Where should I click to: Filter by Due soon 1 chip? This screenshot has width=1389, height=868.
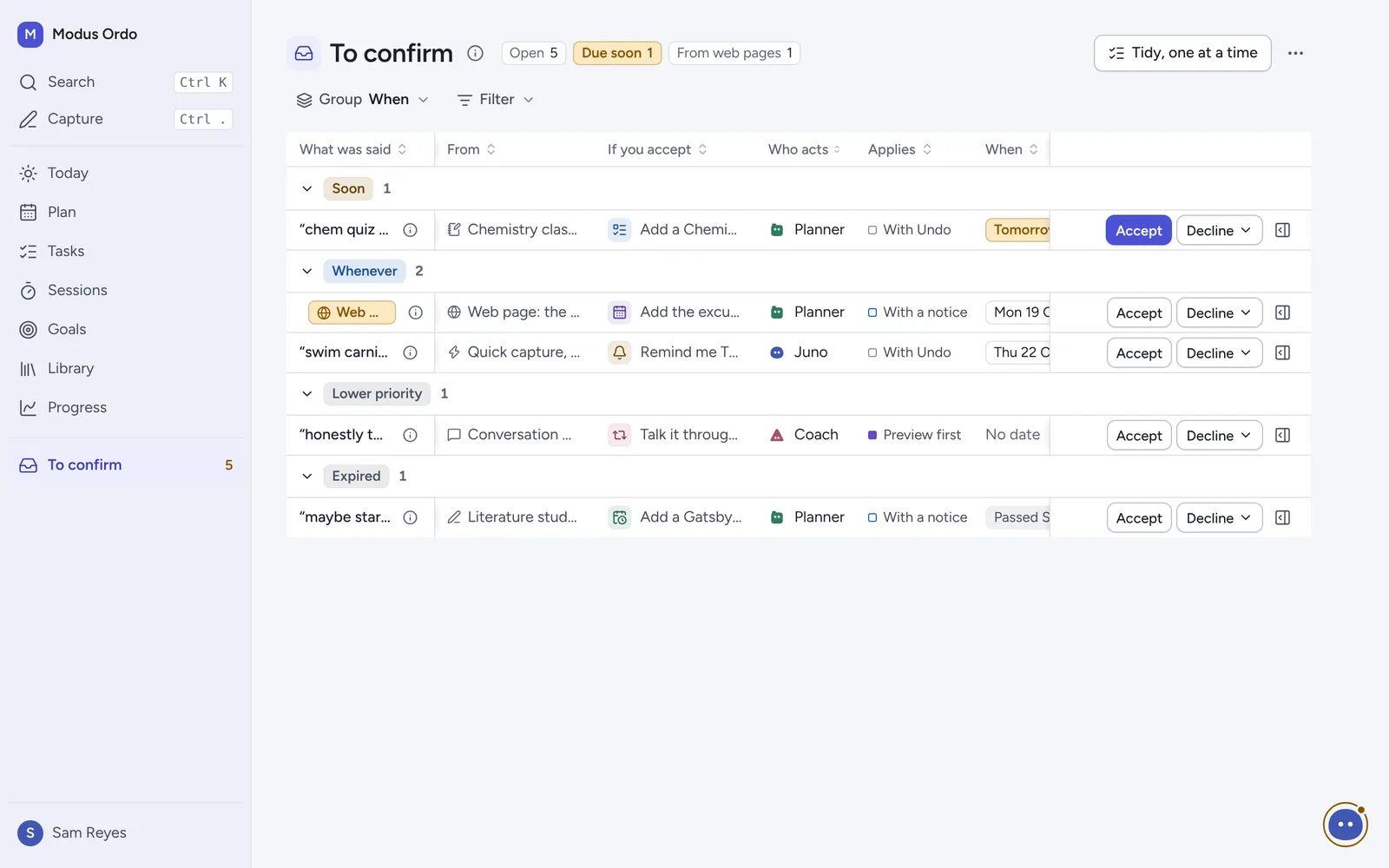617,53
